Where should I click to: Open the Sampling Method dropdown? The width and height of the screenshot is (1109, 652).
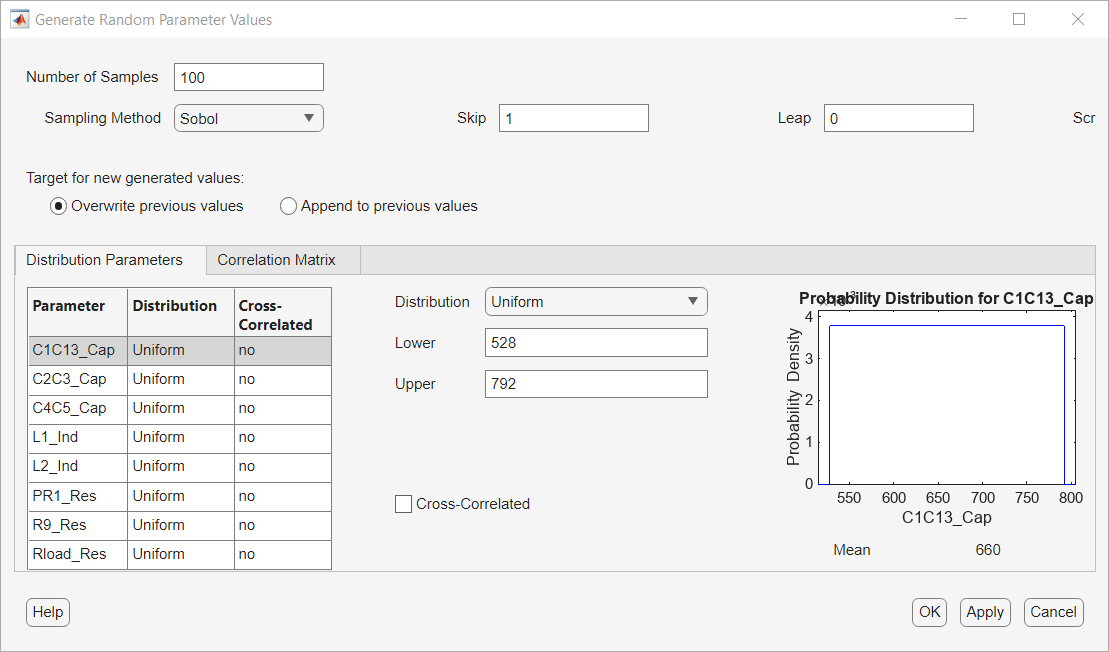coord(249,118)
